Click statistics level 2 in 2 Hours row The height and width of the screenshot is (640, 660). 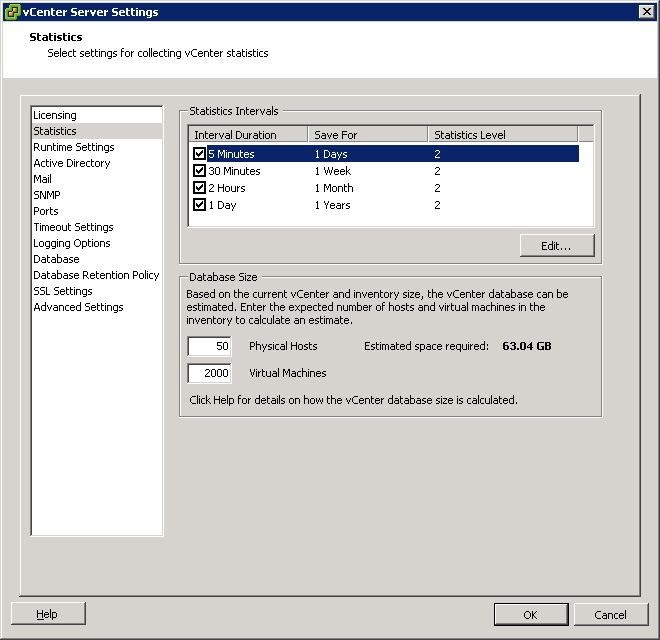pos(437,188)
